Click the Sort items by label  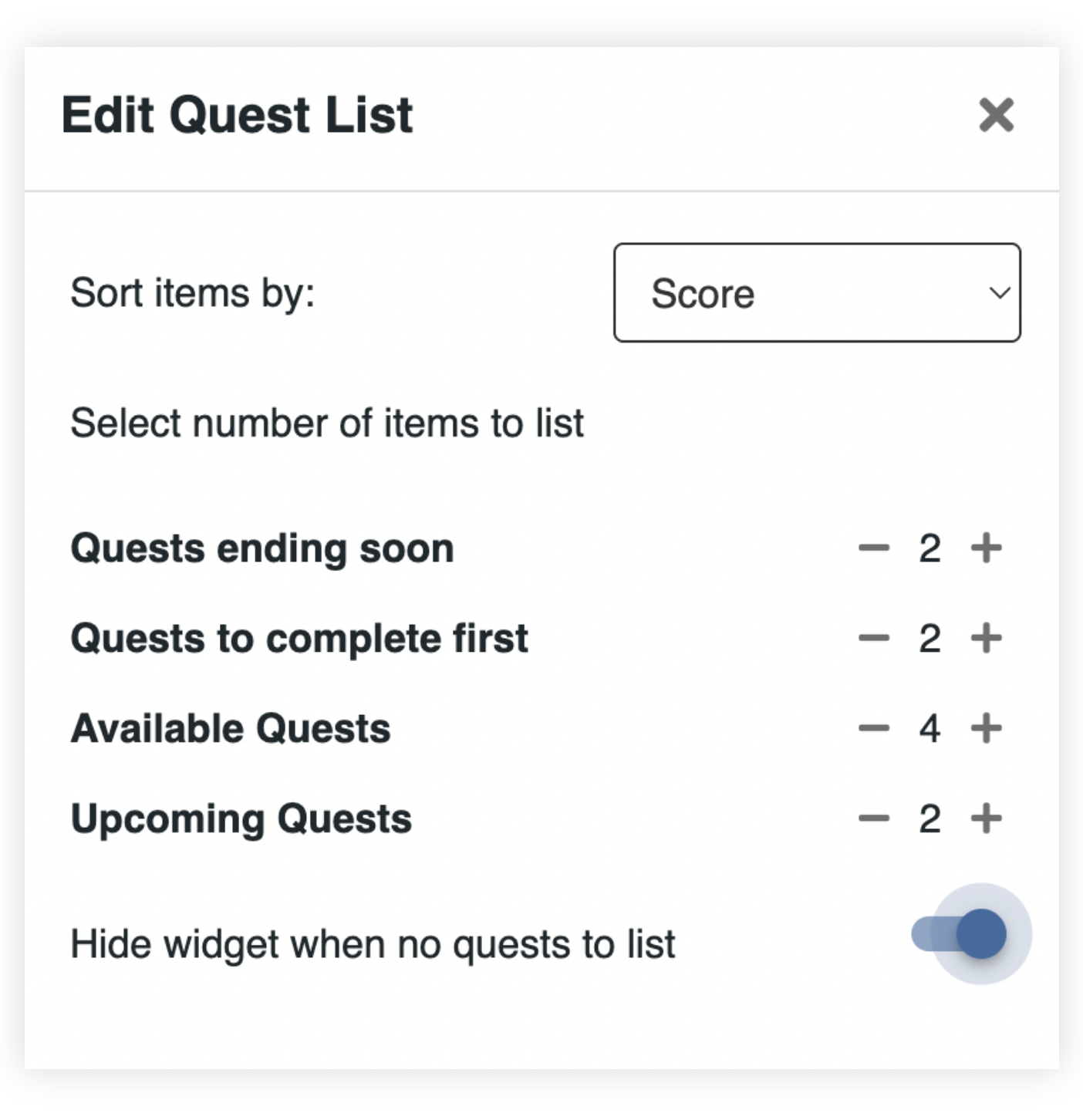point(193,293)
